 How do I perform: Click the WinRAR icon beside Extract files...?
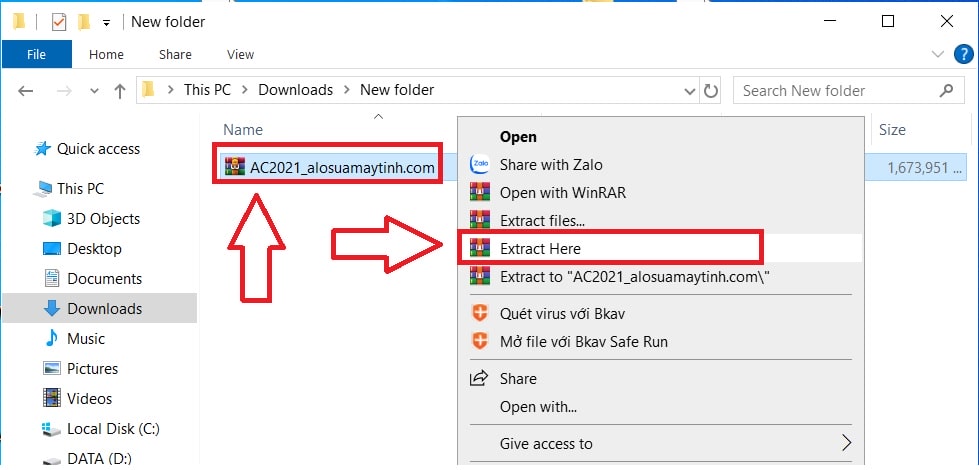(479, 220)
